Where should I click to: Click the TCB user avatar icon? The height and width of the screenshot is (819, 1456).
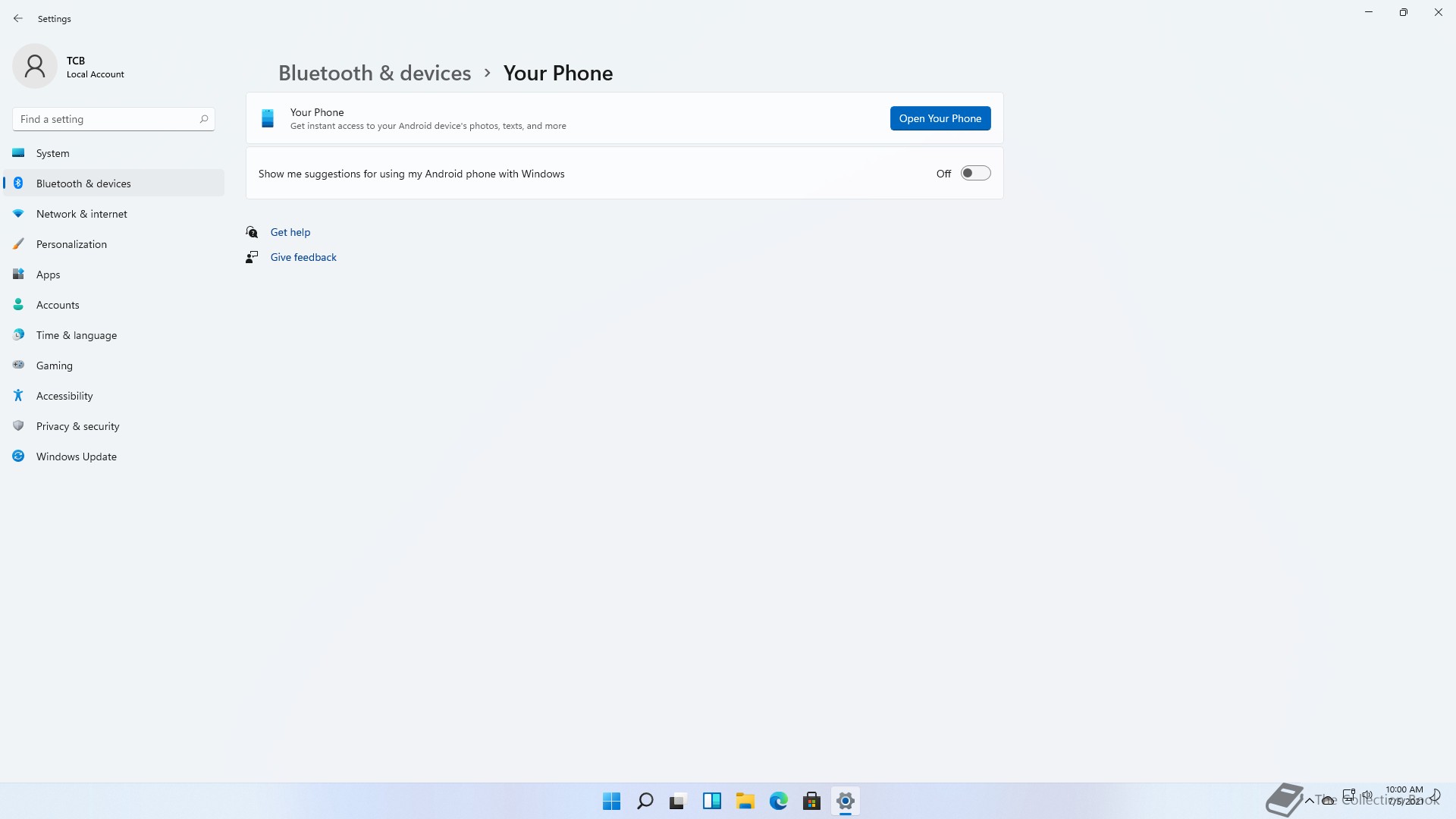coord(35,66)
